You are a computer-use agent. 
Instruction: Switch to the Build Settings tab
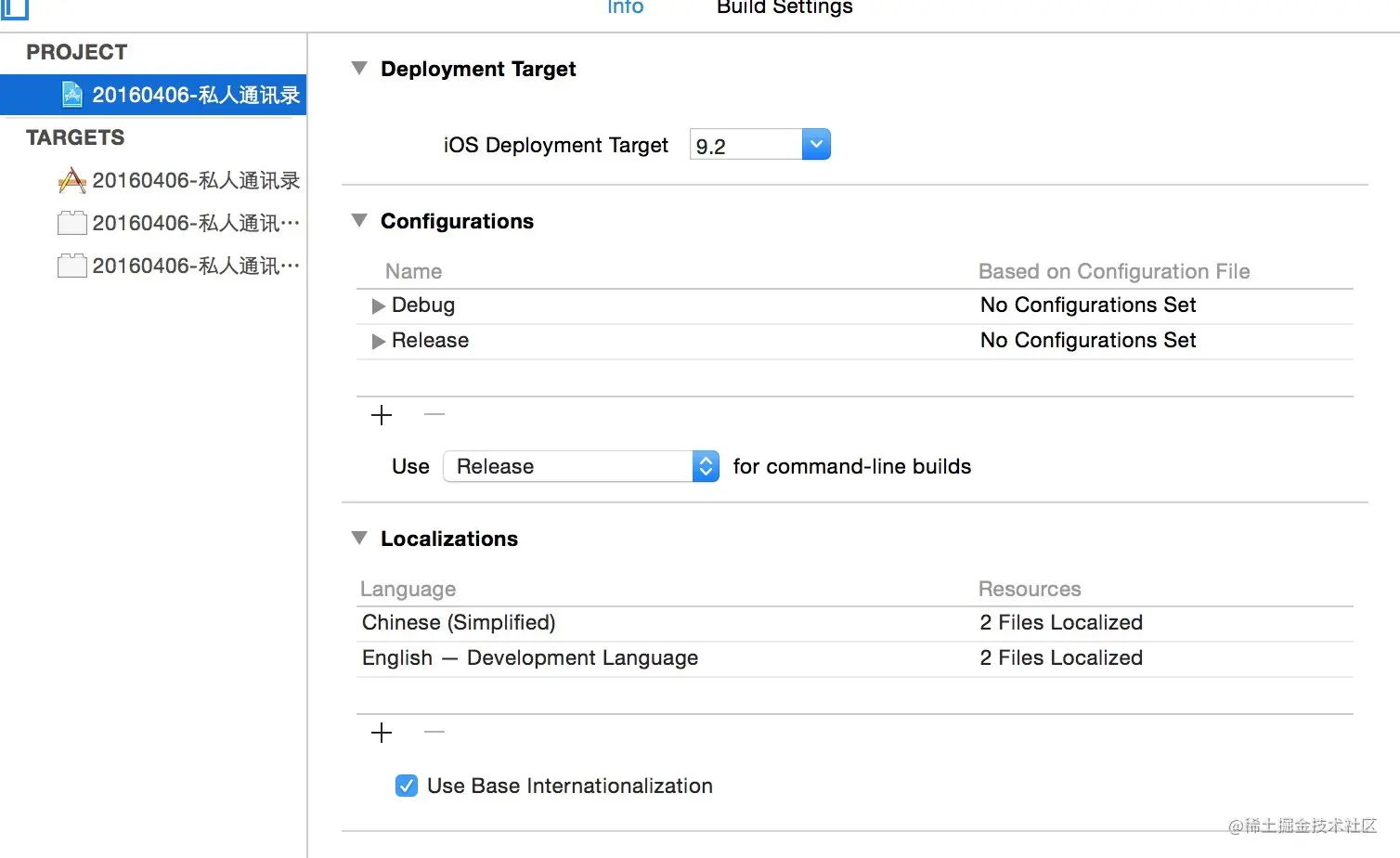tap(784, 7)
